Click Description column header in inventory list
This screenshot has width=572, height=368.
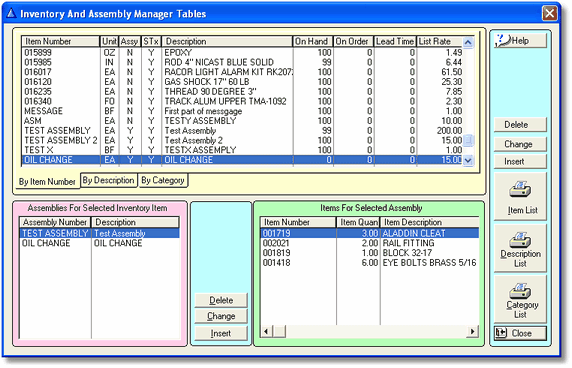tap(227, 42)
